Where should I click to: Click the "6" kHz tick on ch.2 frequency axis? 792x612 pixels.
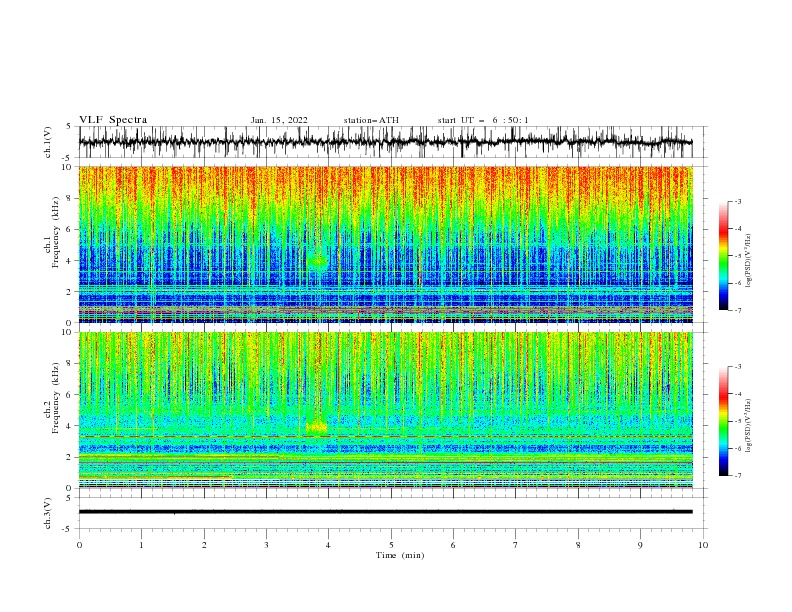coord(70,395)
